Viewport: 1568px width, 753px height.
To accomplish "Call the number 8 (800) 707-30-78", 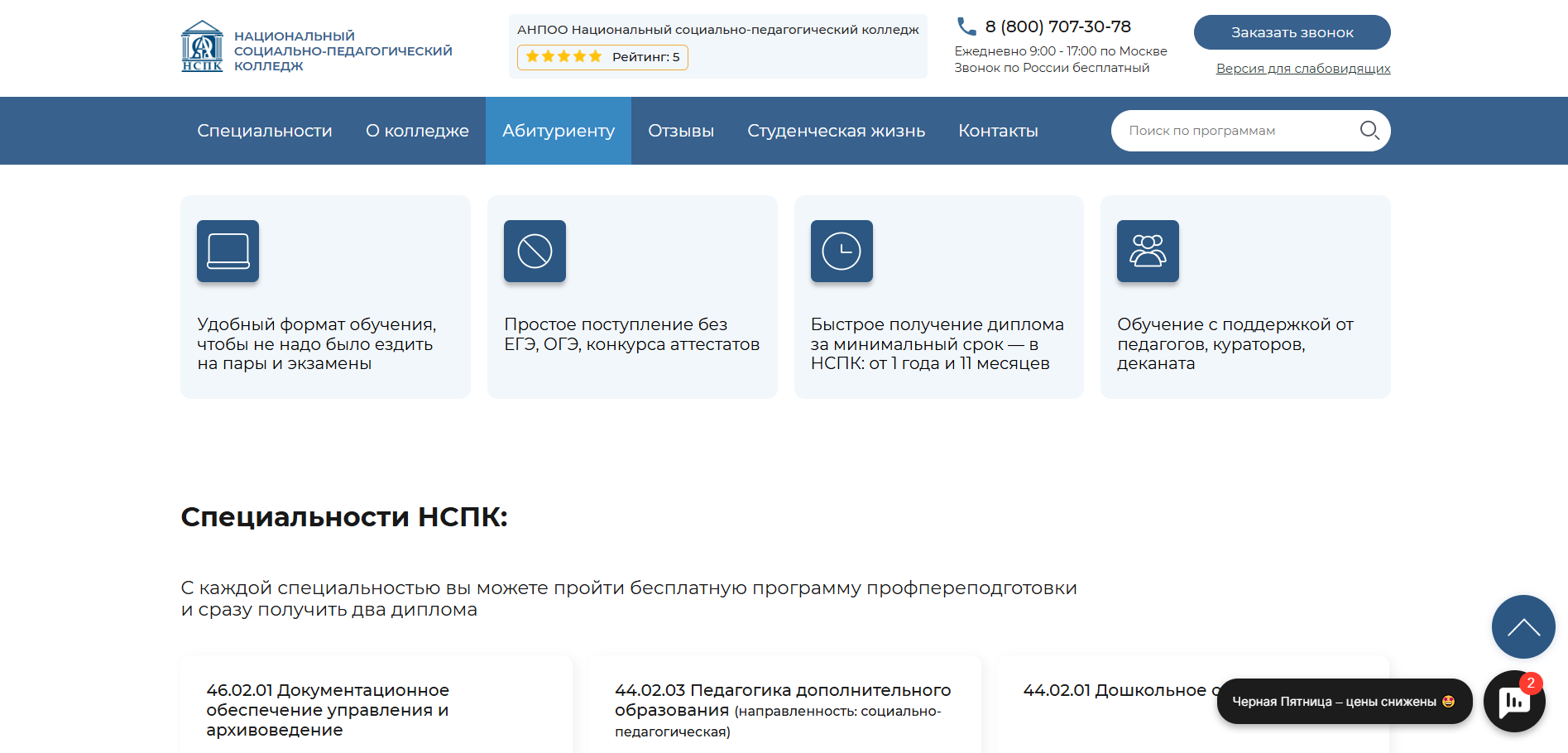I will click(1057, 26).
